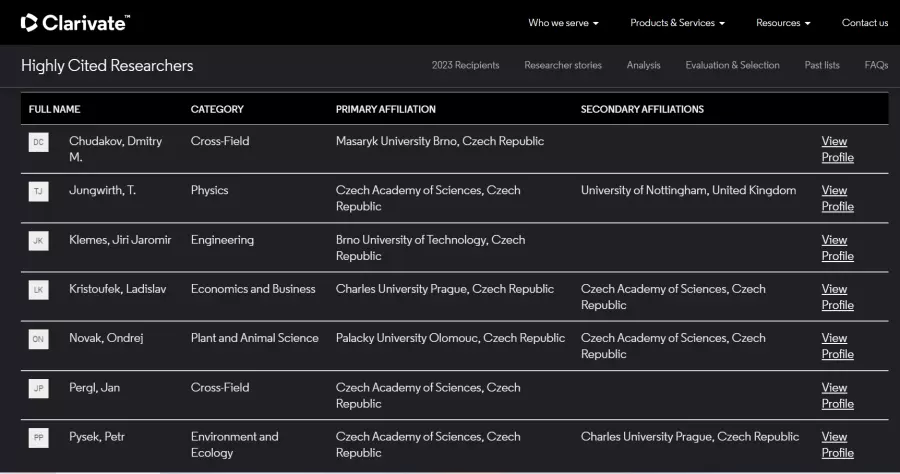Switch to Researcher stories section

pos(563,65)
